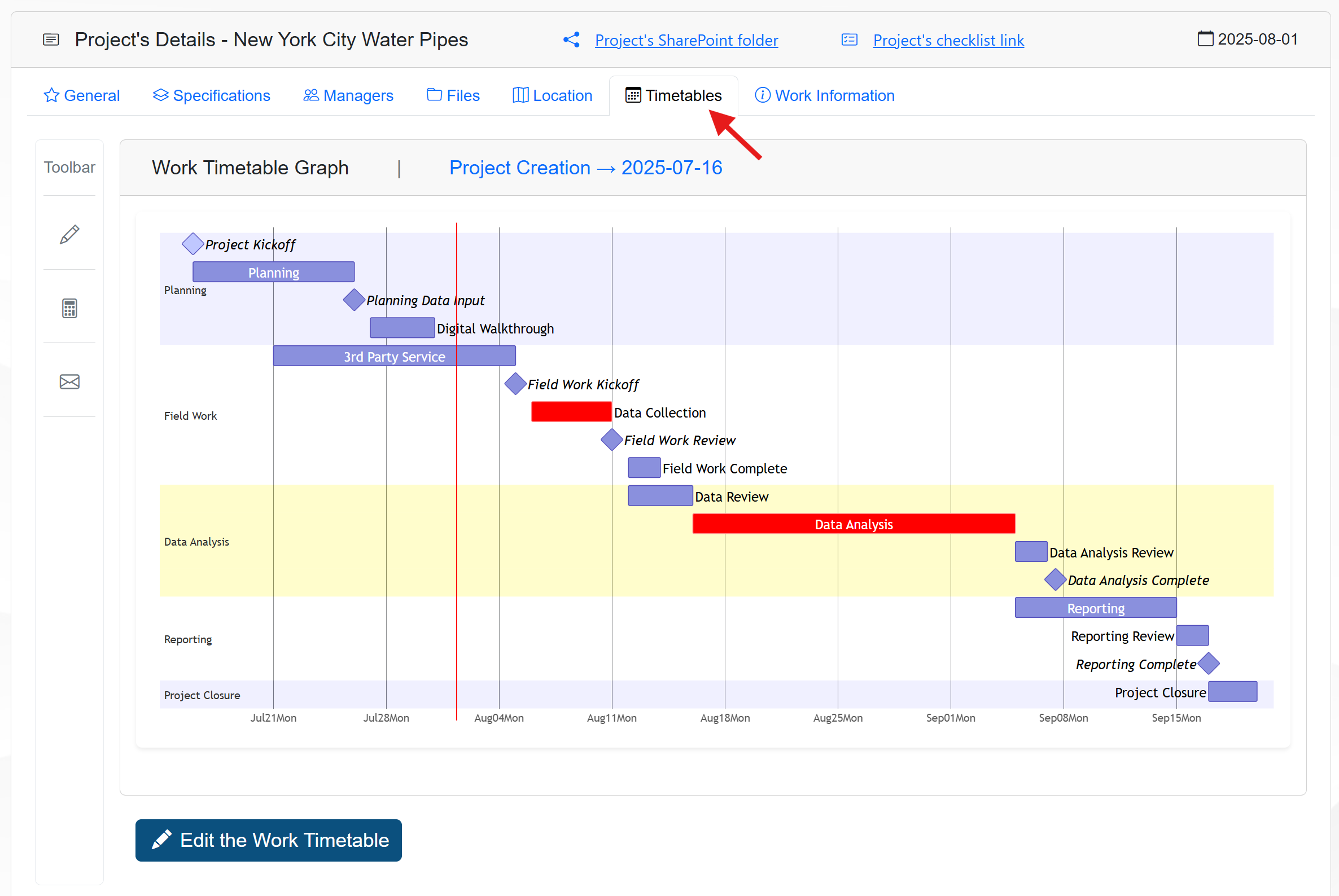Open the Work Information tab
This screenshot has width=1339, height=896.
824,95
